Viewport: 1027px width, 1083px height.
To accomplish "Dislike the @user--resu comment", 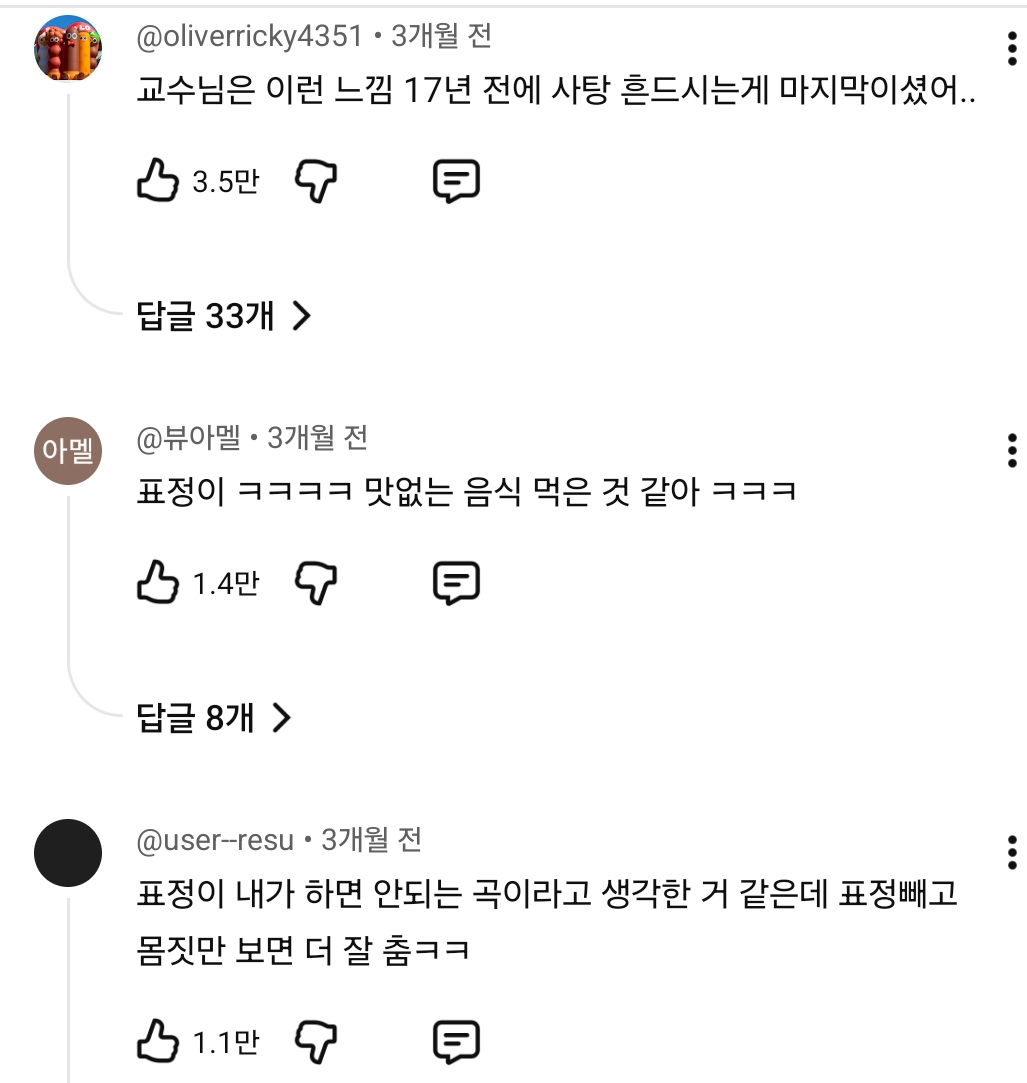I will (316, 1043).
